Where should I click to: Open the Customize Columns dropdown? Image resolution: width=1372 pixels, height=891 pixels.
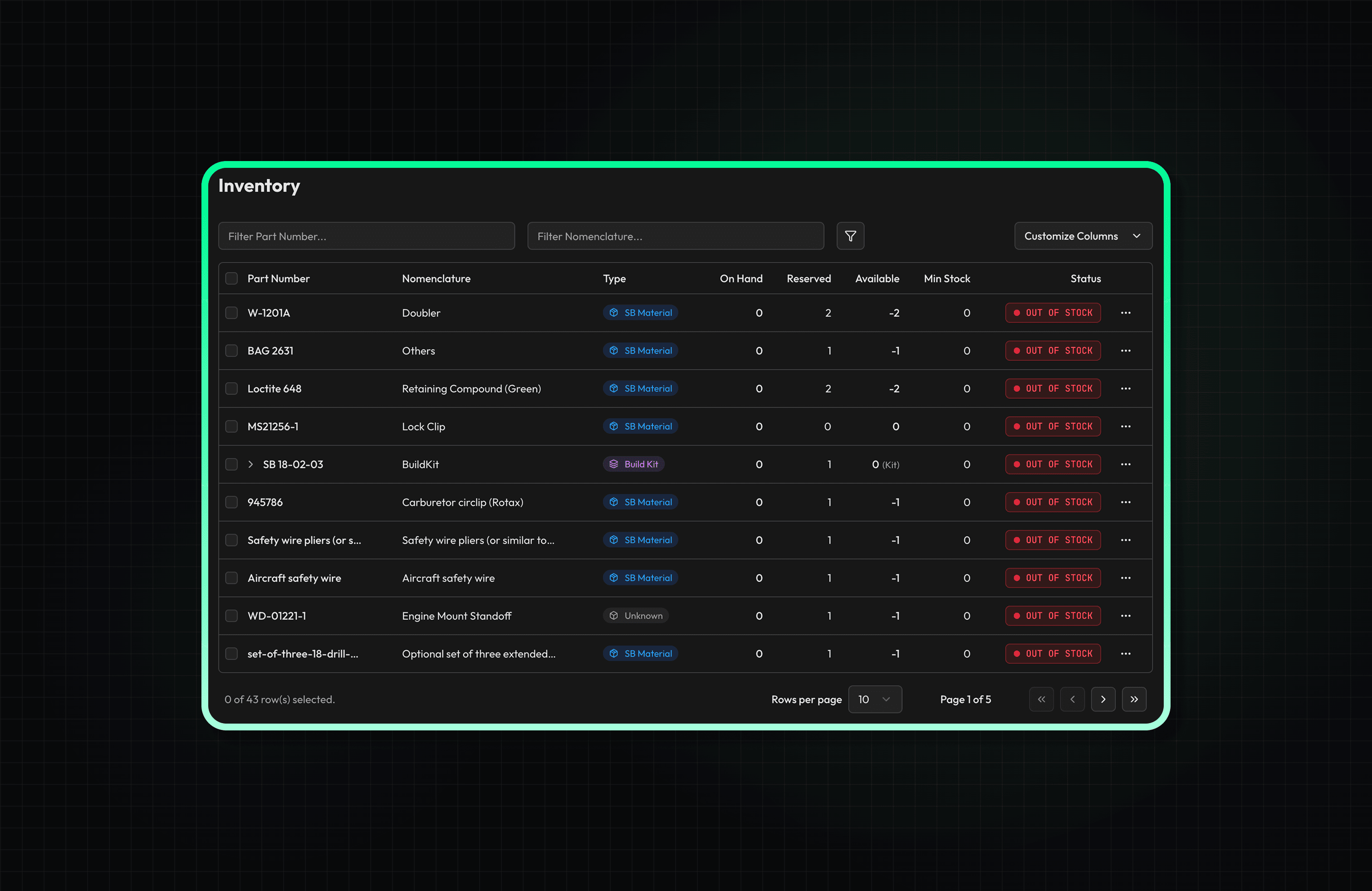pyautogui.click(x=1083, y=236)
